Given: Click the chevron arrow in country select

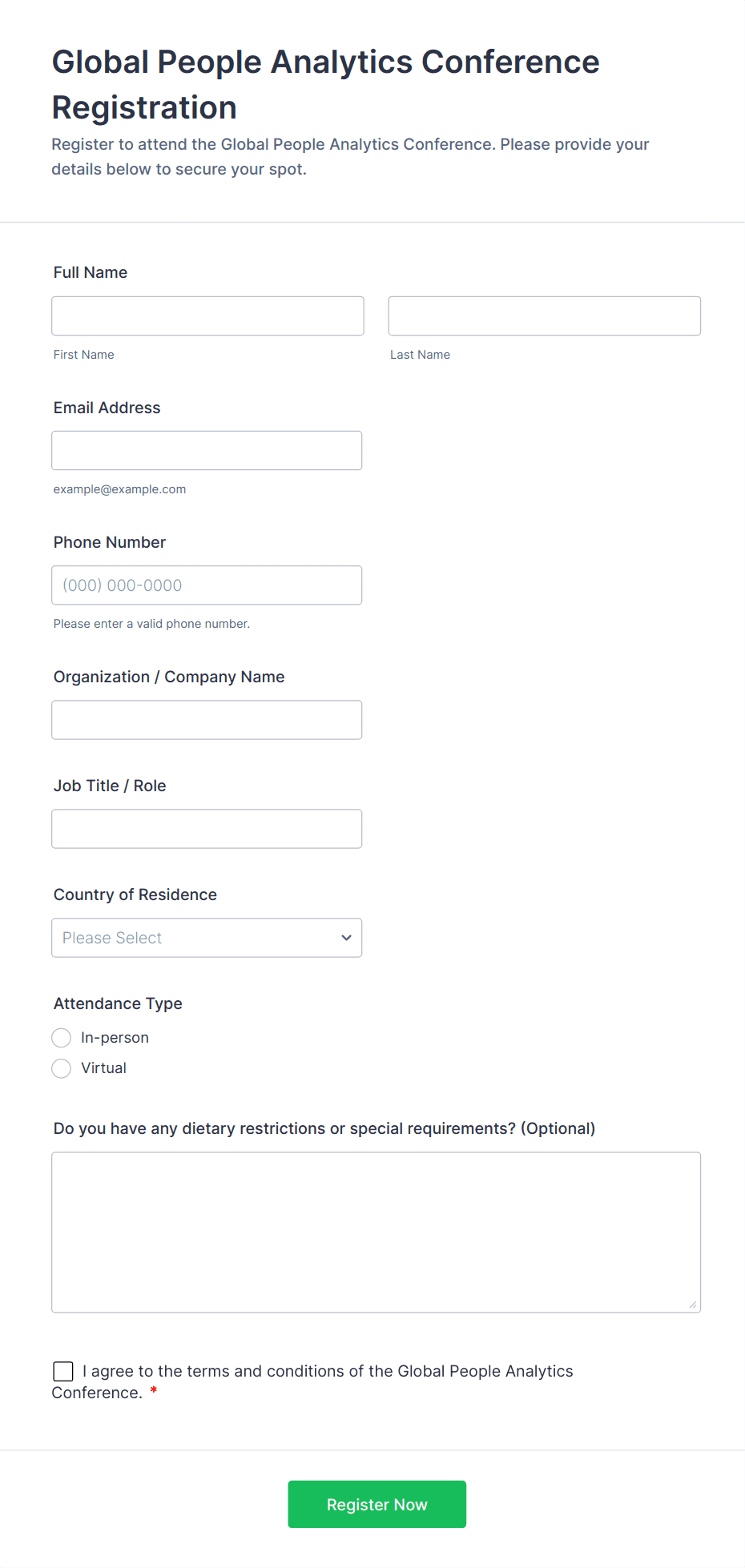Looking at the screenshot, I should click(346, 937).
